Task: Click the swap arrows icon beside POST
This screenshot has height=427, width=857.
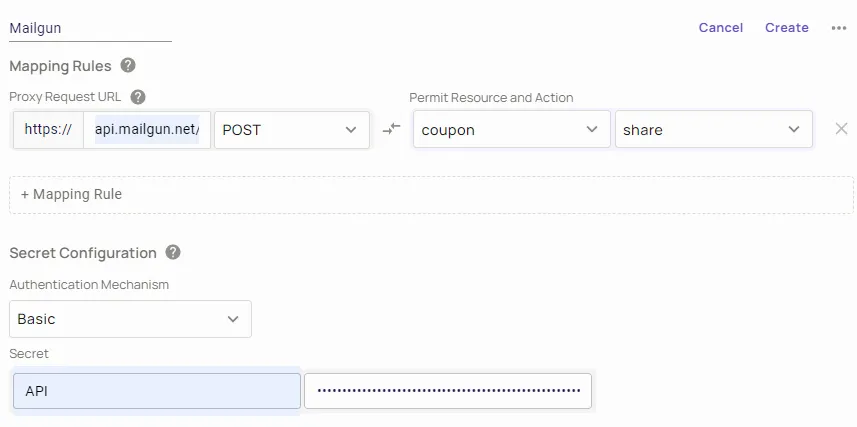Action: pos(391,129)
